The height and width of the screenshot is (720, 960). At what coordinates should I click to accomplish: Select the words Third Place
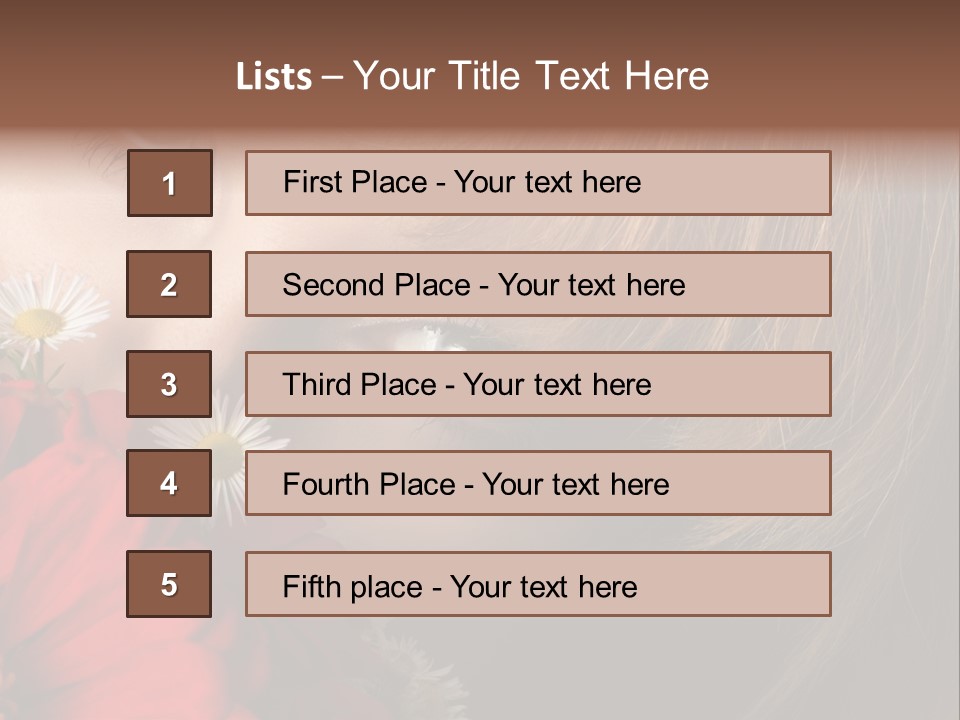(x=359, y=384)
